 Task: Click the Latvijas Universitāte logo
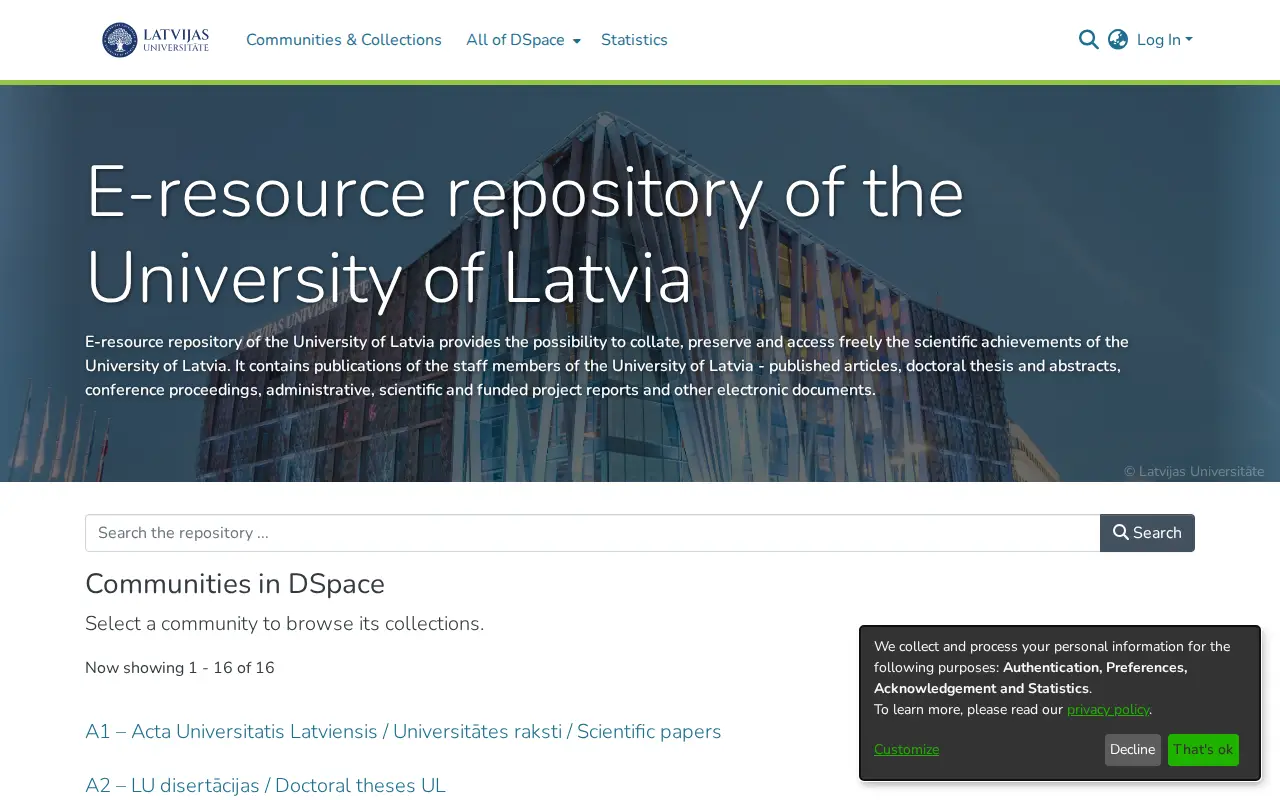(155, 40)
